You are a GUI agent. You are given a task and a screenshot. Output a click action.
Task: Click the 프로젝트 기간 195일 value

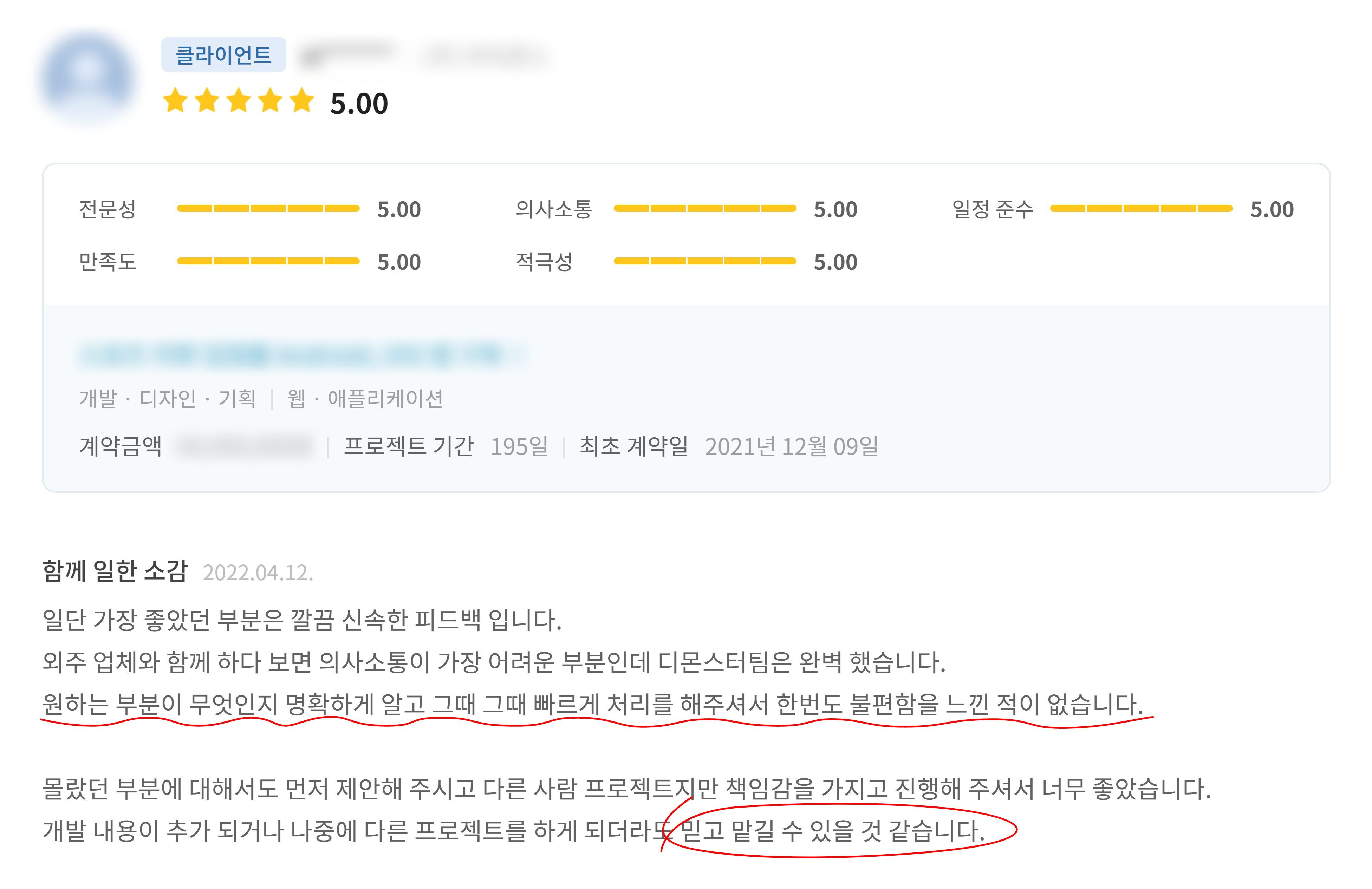[519, 446]
